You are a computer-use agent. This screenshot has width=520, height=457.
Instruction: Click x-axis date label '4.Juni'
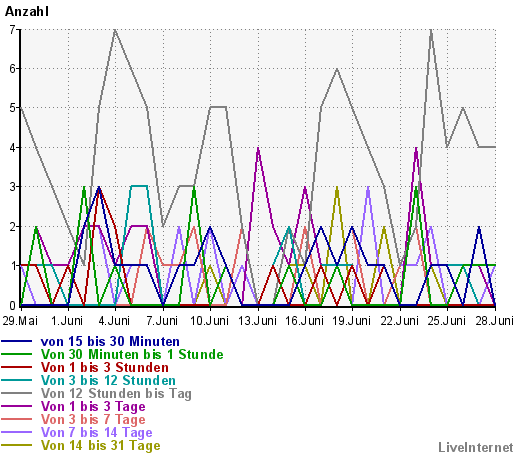click(x=114, y=321)
